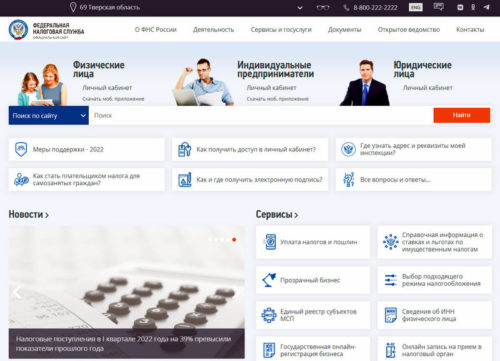Select the first news carousel dot
The image size is (500, 361).
pos(210,239)
